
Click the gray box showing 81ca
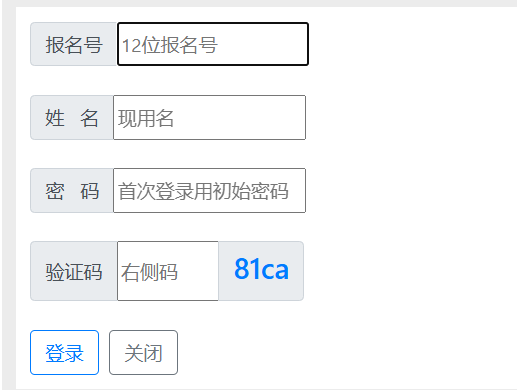point(261,271)
